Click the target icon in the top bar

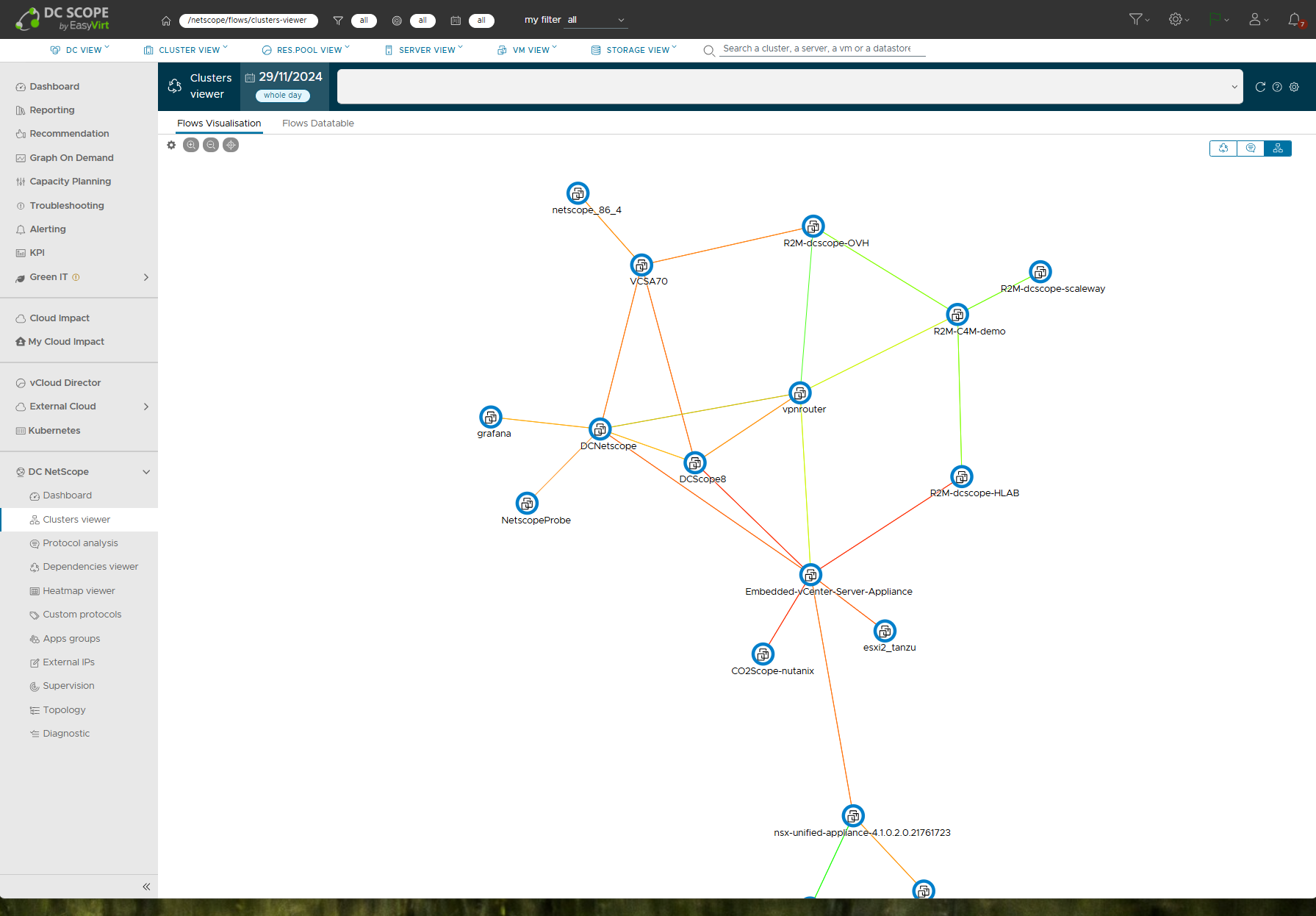[x=397, y=21]
